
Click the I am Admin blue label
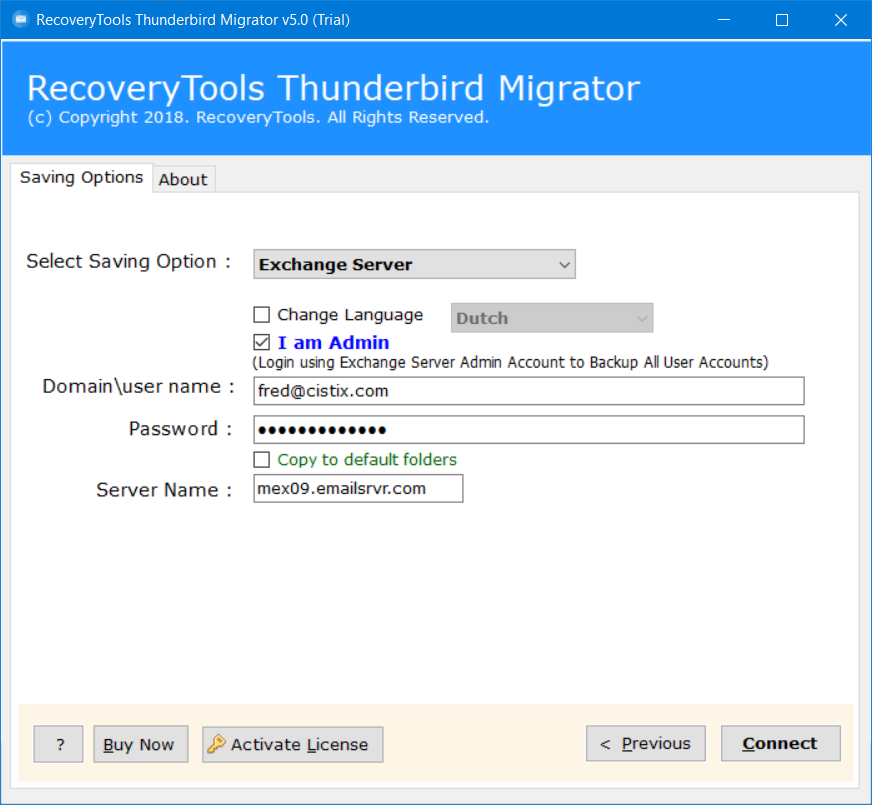click(333, 342)
